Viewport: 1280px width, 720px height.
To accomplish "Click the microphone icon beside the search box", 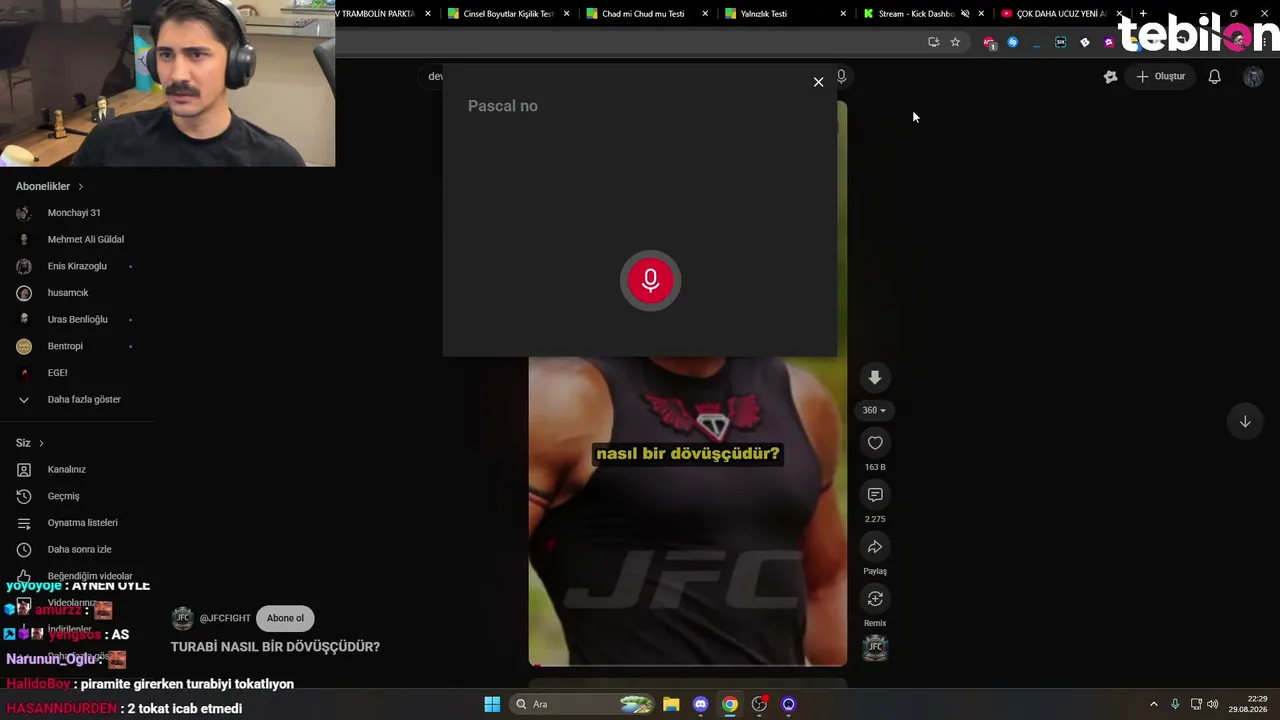I will pyautogui.click(x=841, y=76).
